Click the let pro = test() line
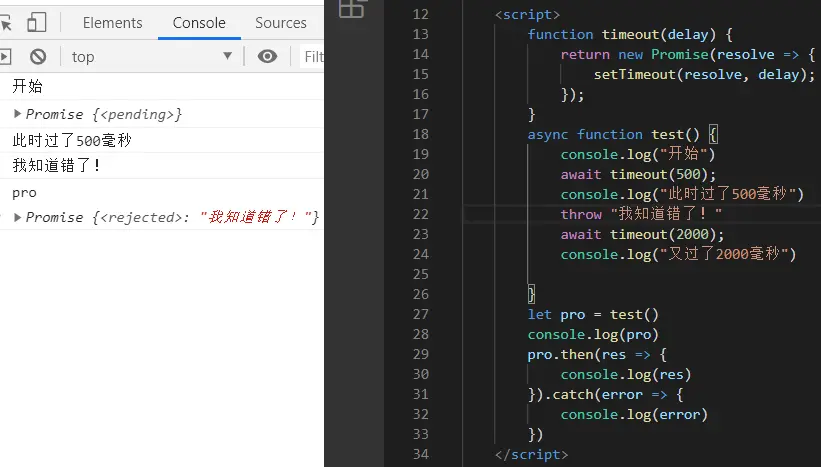Viewport: 821px width, 467px height. coord(593,315)
